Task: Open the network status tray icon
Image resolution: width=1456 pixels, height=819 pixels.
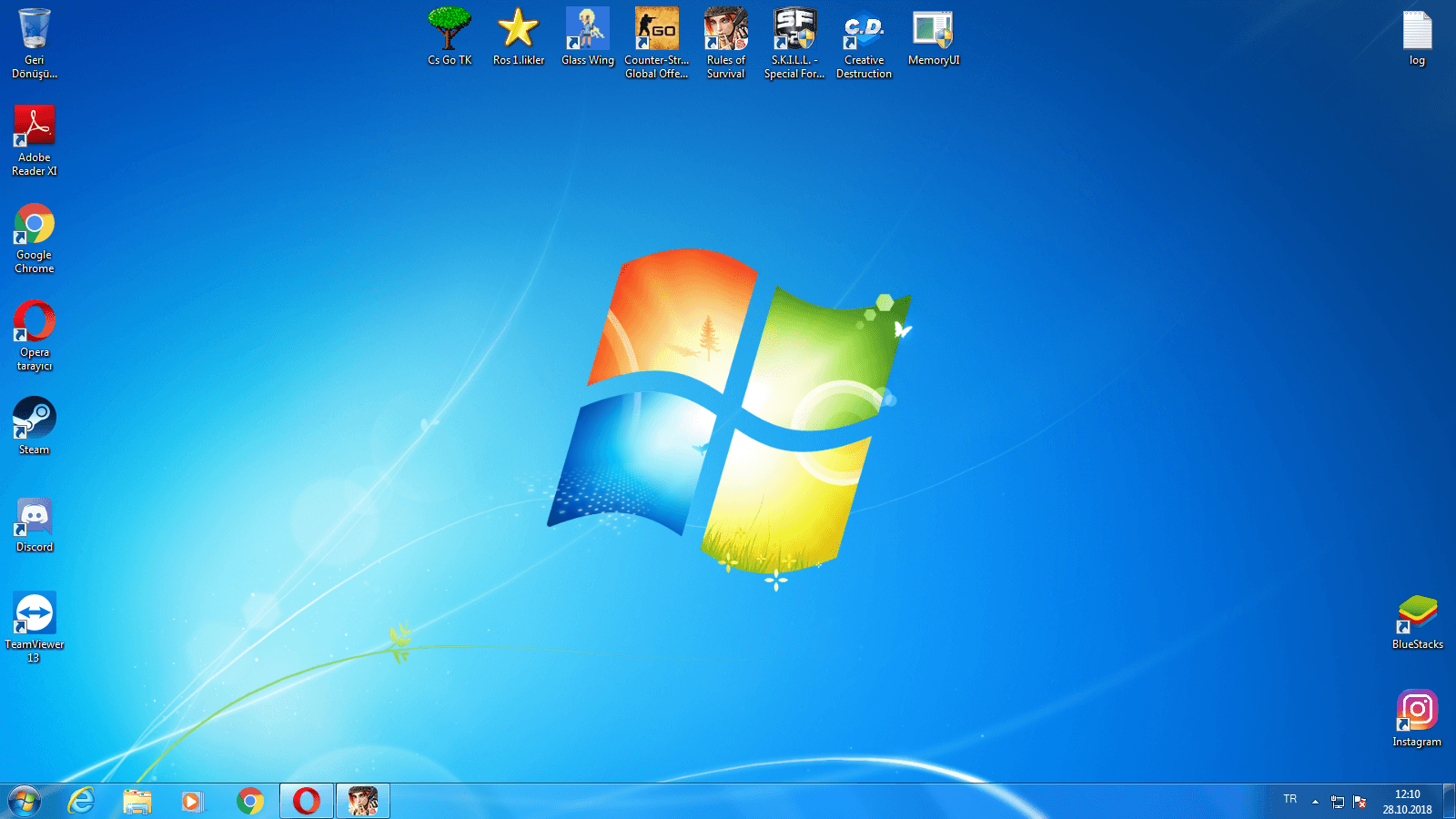Action: coord(1338,802)
